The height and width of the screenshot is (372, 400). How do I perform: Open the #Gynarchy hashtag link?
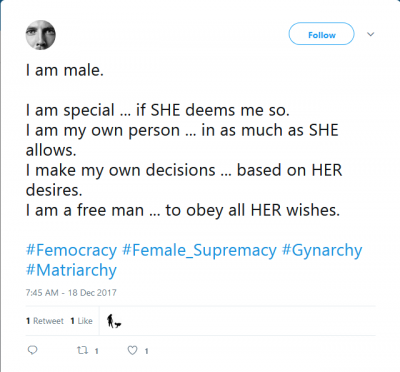(322, 250)
